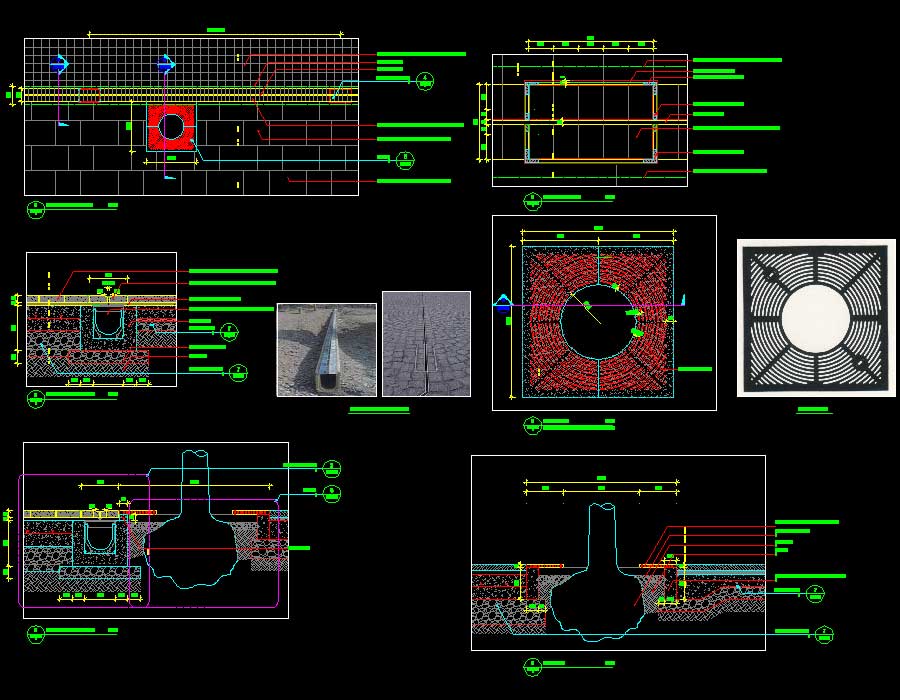This screenshot has height=700, width=900.
Task: Click the cyan U-shaped drain channel in middle-left section
Action: 106,324
